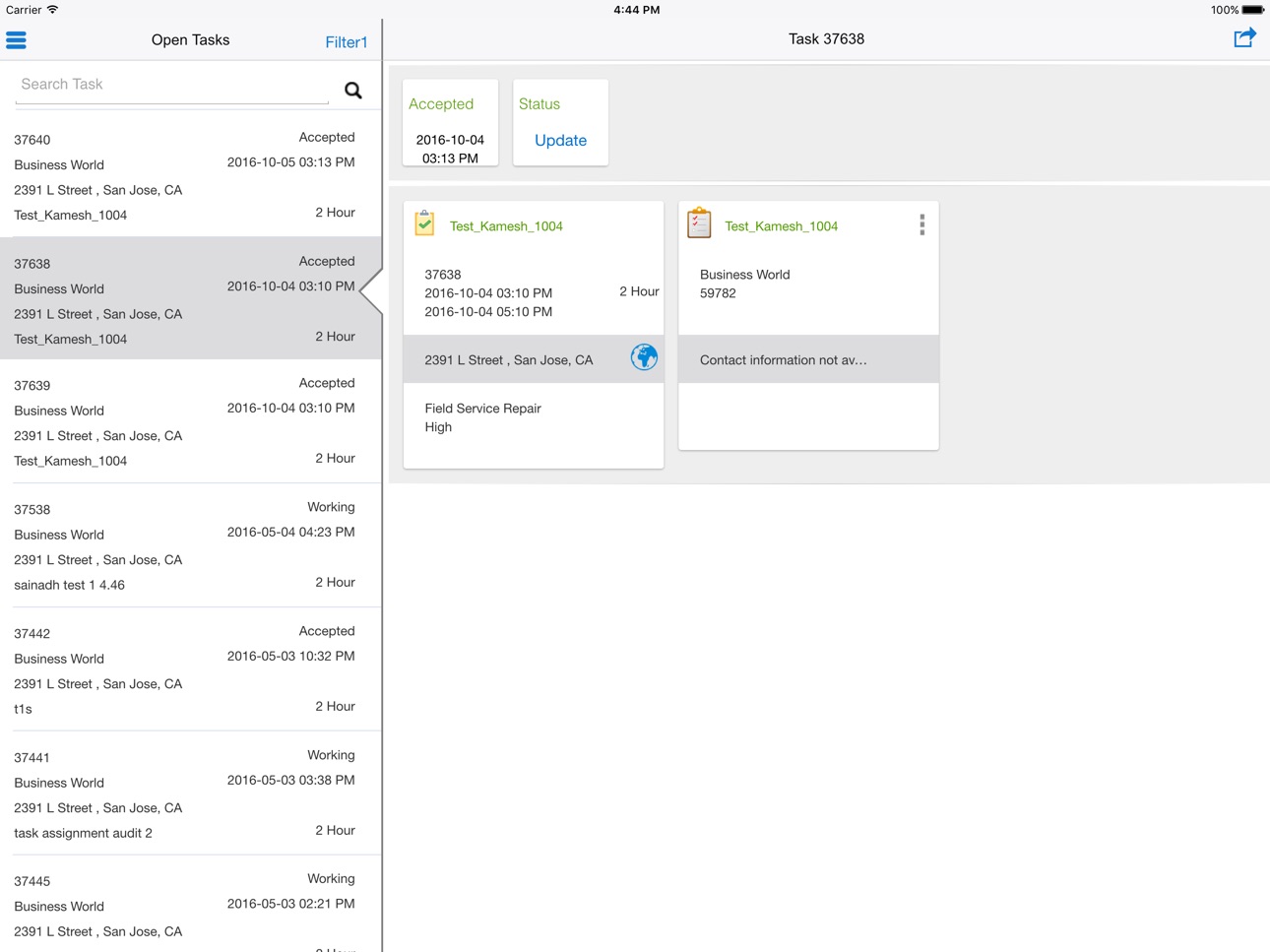Tap the share icon for Task 37638

(x=1245, y=38)
